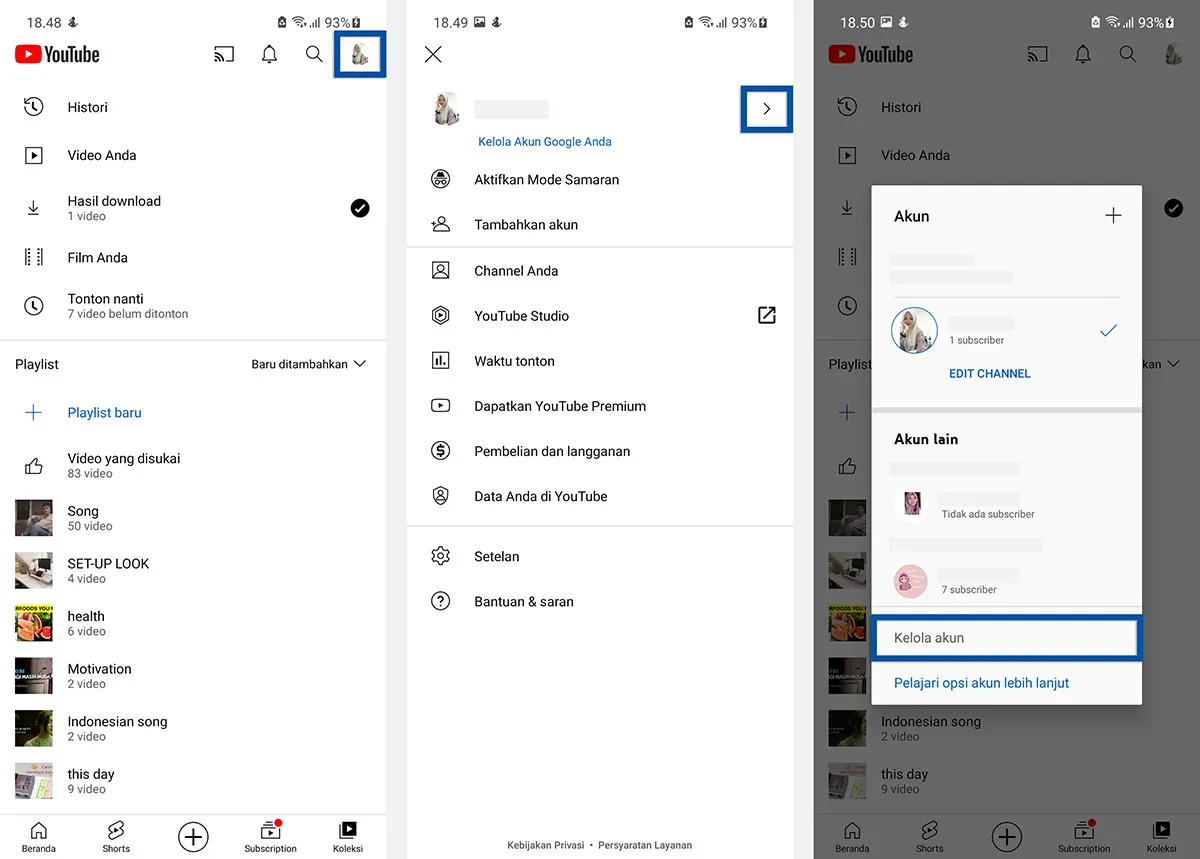1200x859 pixels.
Task: Open notifications via the bell icon
Action: click(x=269, y=54)
